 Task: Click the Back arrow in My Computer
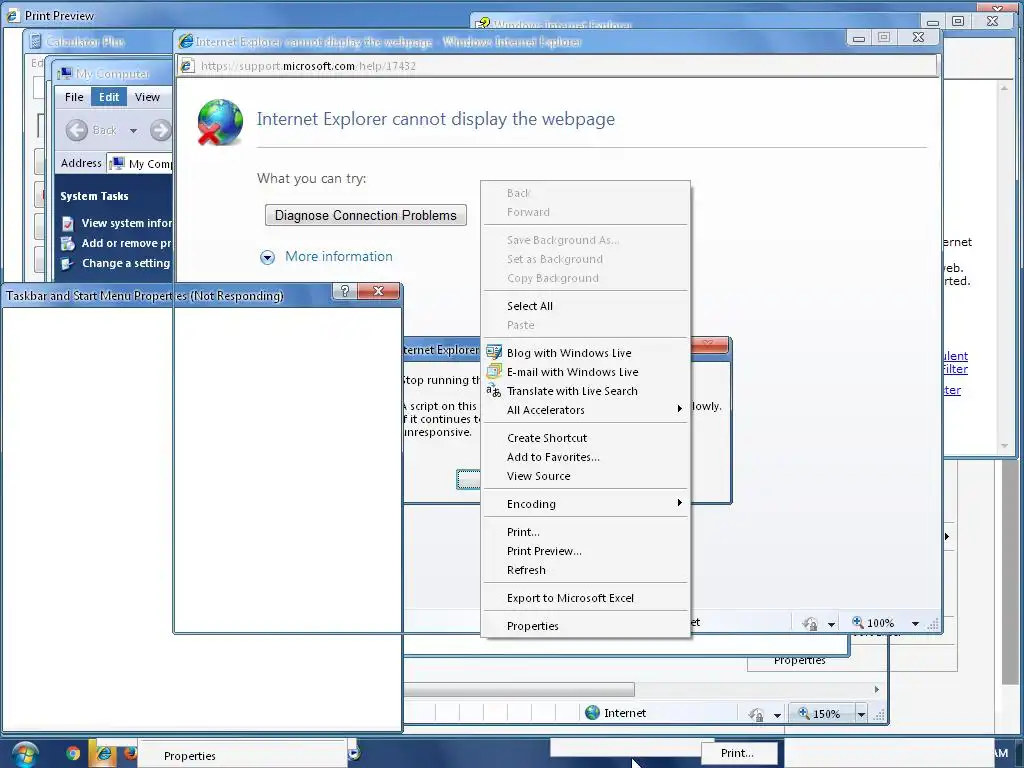click(x=76, y=130)
